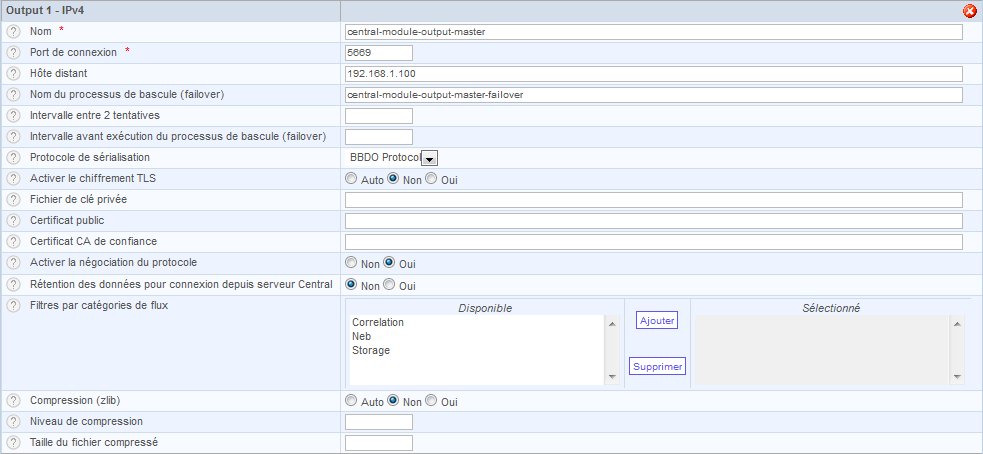
Task: Open help icon for Activer le chiffrement TLS
Action: pyautogui.click(x=13, y=178)
